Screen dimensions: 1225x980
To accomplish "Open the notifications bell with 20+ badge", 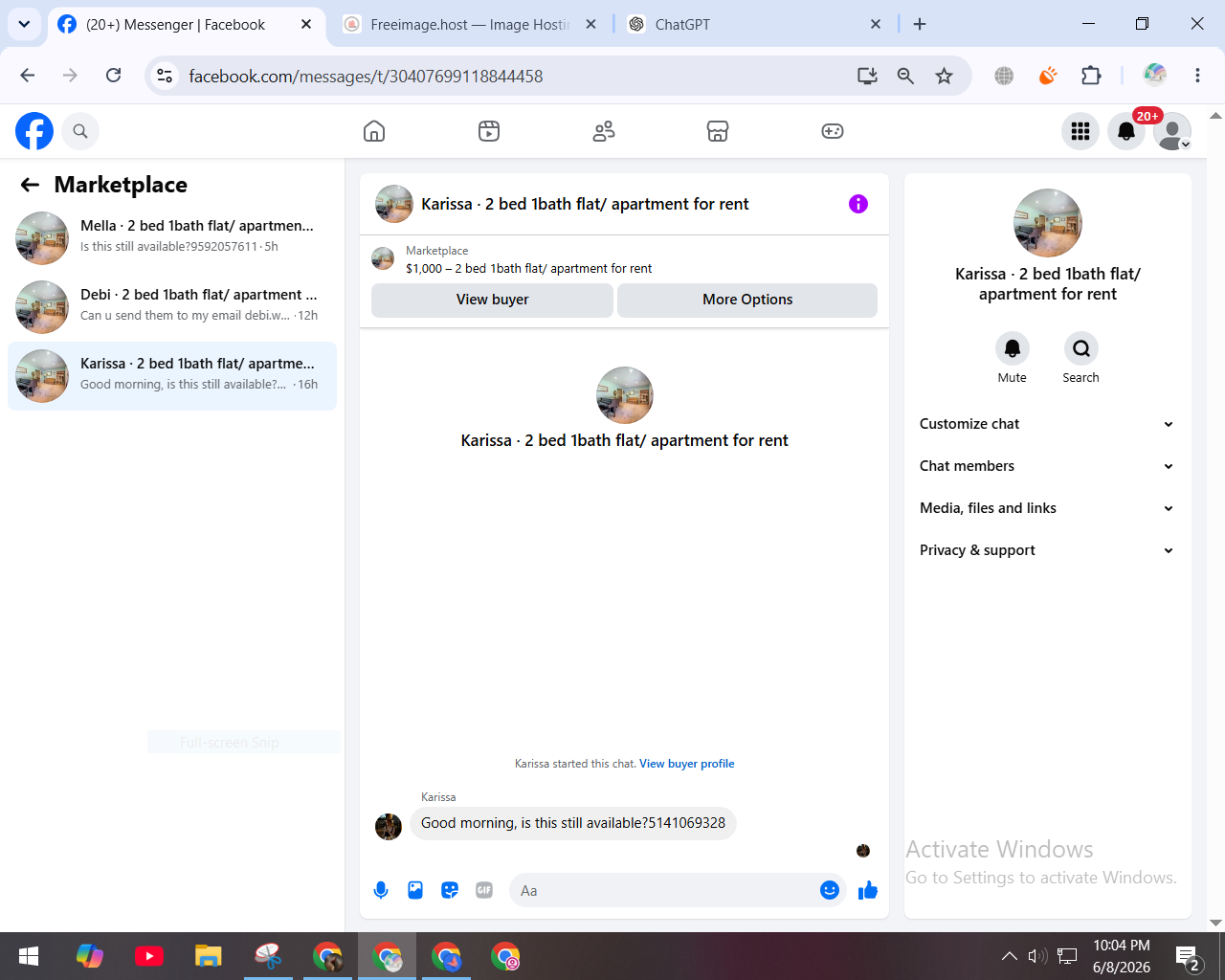I will [x=1126, y=131].
